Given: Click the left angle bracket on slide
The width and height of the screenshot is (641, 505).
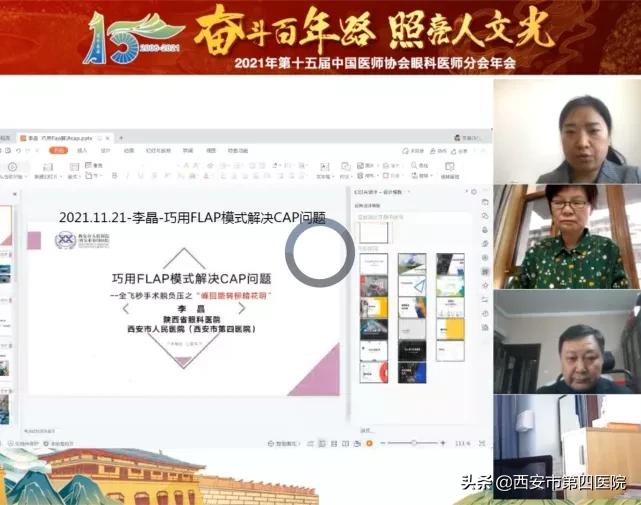Looking at the screenshot, I should click(126, 309).
